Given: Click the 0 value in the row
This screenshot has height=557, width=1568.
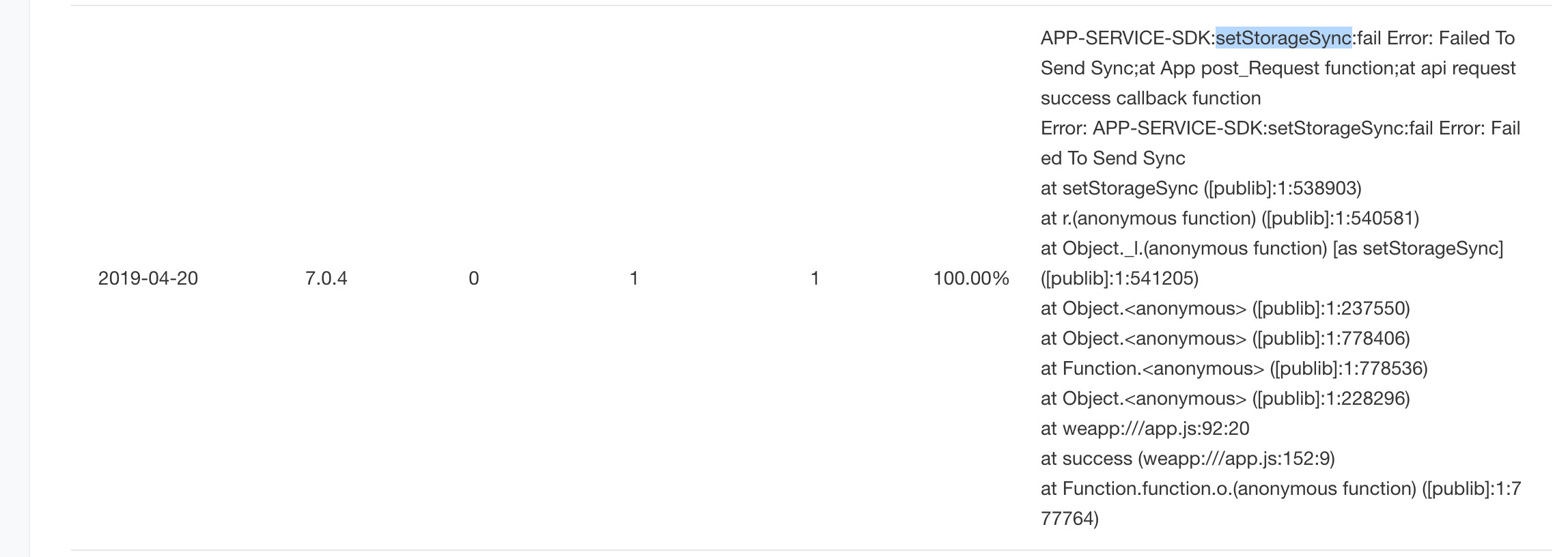Looking at the screenshot, I should point(474,278).
